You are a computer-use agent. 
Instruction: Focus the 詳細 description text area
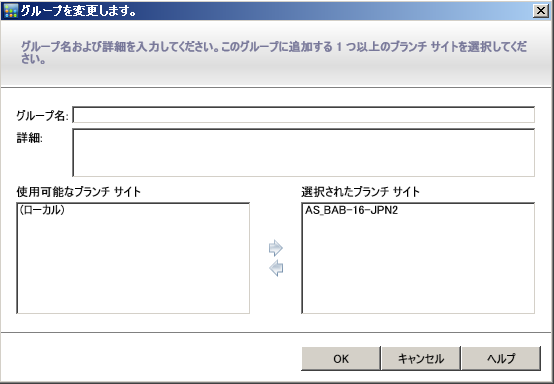tap(303, 153)
